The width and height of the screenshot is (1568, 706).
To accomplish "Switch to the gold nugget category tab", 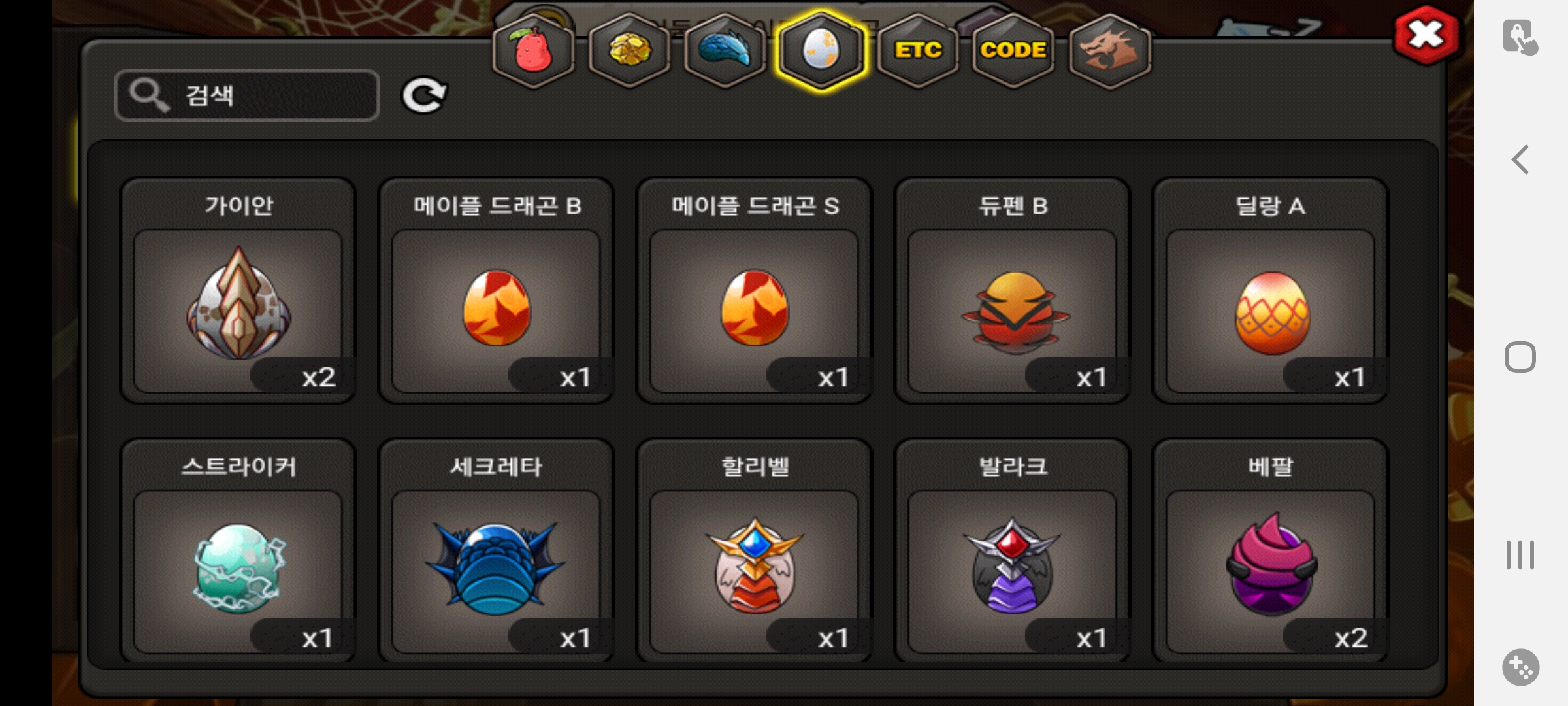I will pyautogui.click(x=629, y=51).
